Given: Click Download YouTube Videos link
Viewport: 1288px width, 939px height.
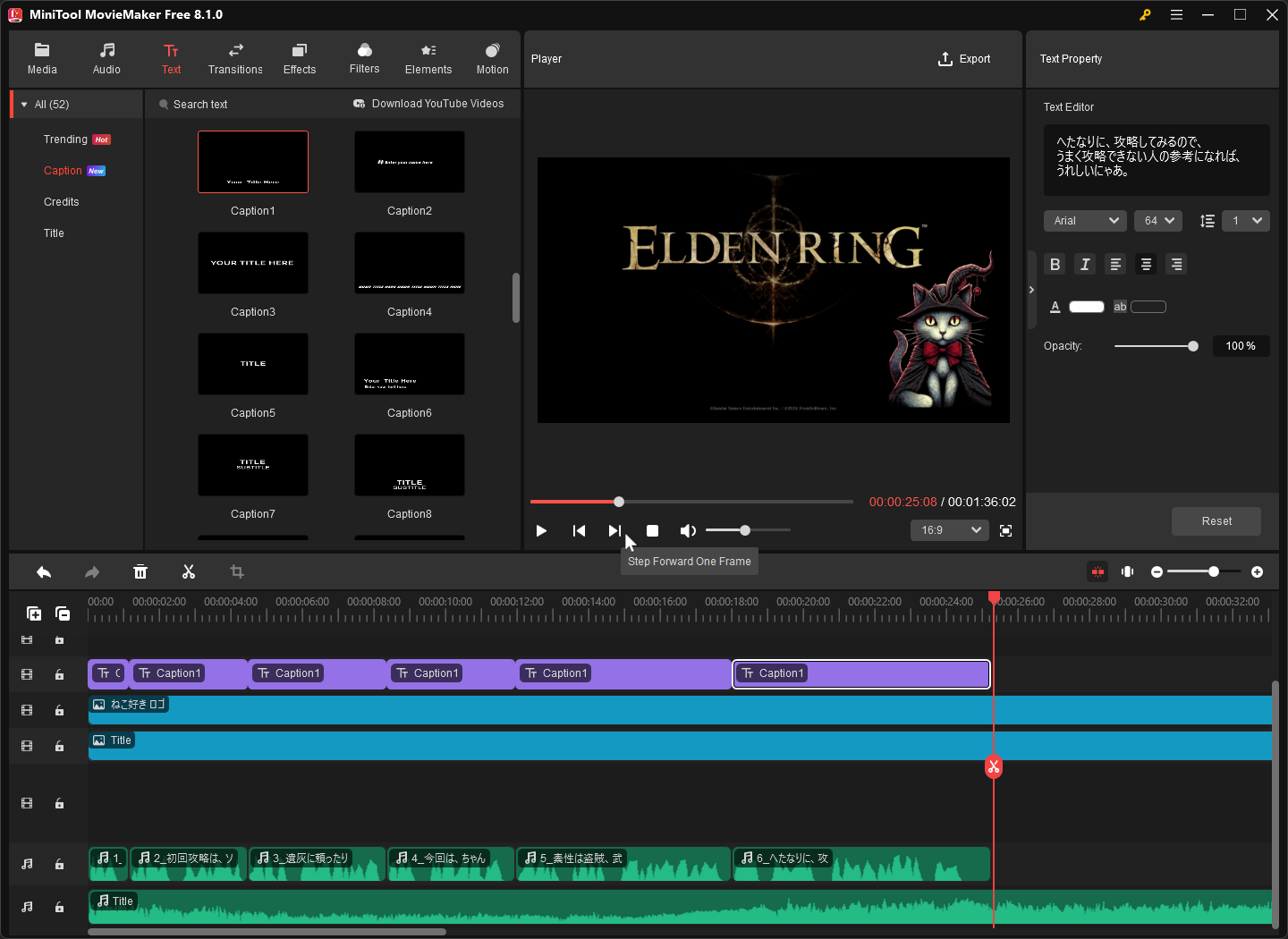Looking at the screenshot, I should pyautogui.click(x=428, y=104).
